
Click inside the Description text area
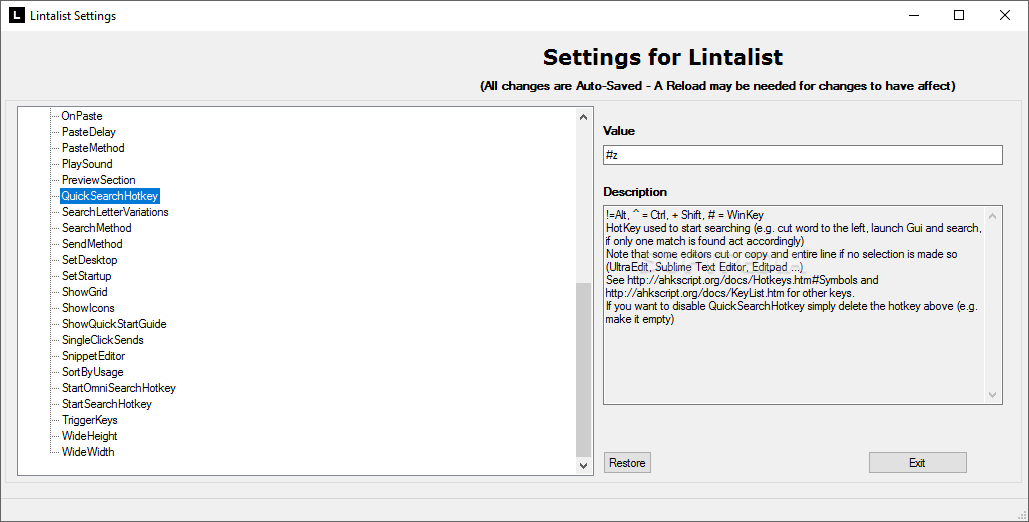pyautogui.click(x=794, y=305)
